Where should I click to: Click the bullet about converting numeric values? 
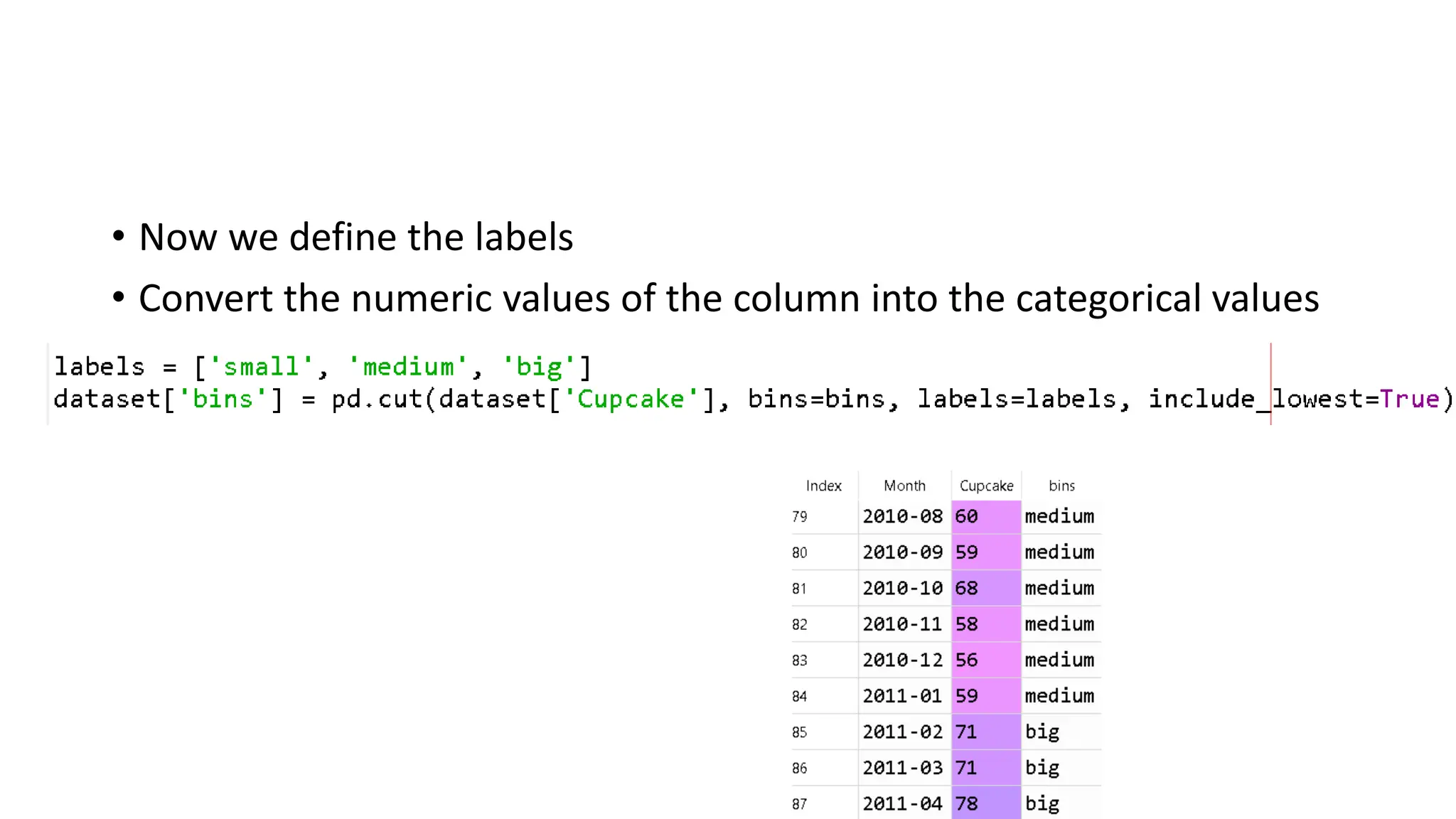729,298
